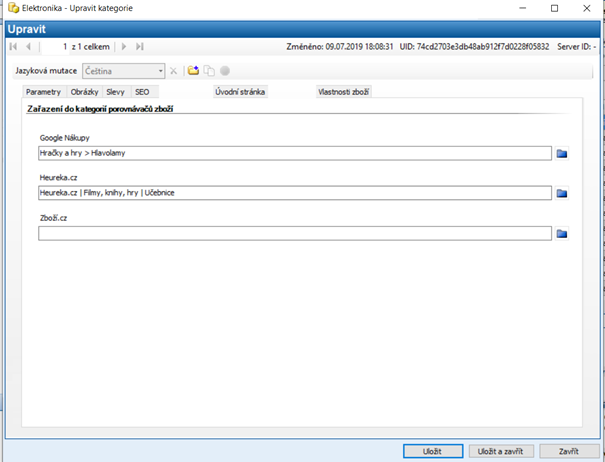Click the delete X icon beside language dropdown
Image resolution: width=605 pixels, height=462 pixels.
click(173, 71)
